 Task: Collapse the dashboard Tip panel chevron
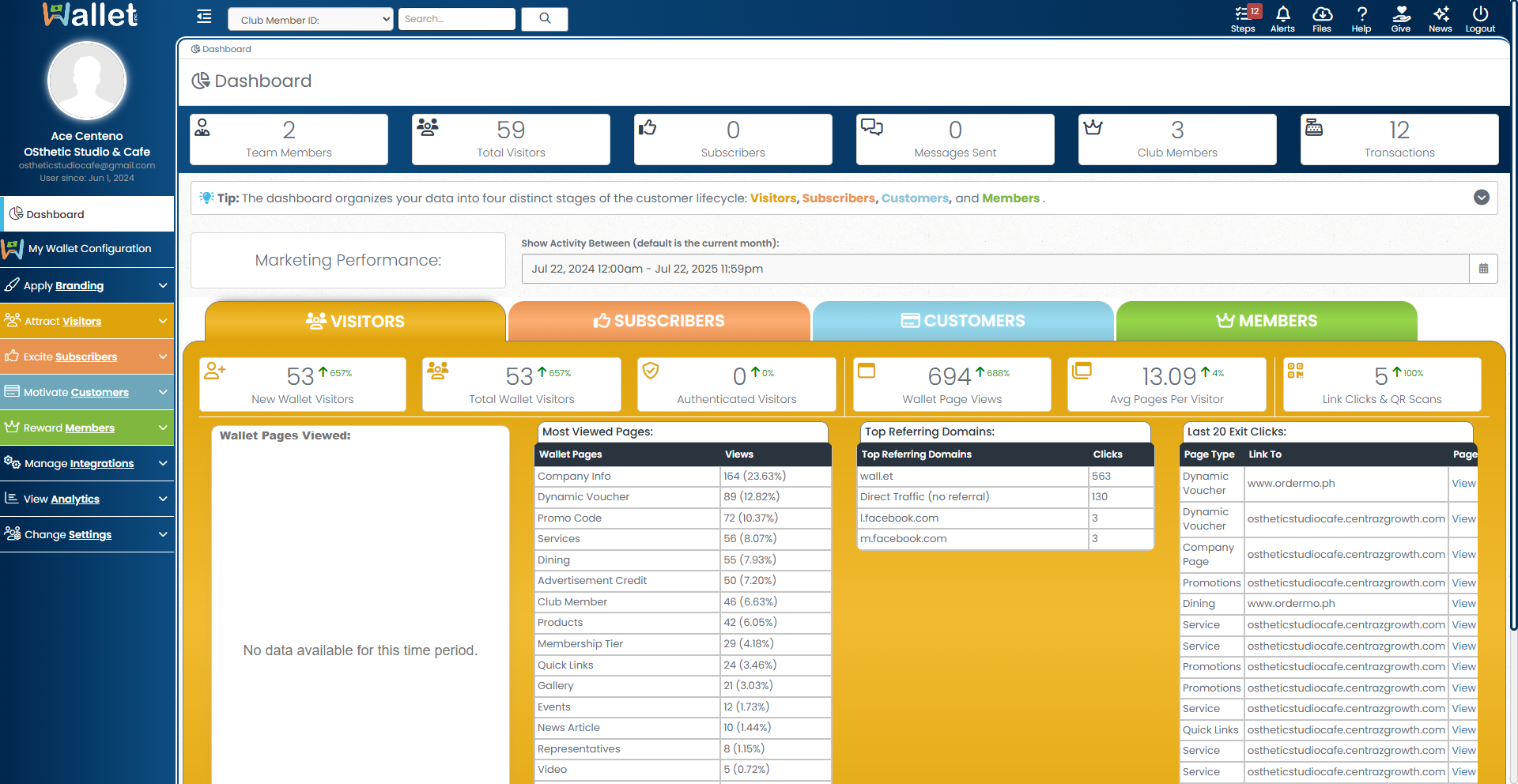coord(1482,198)
